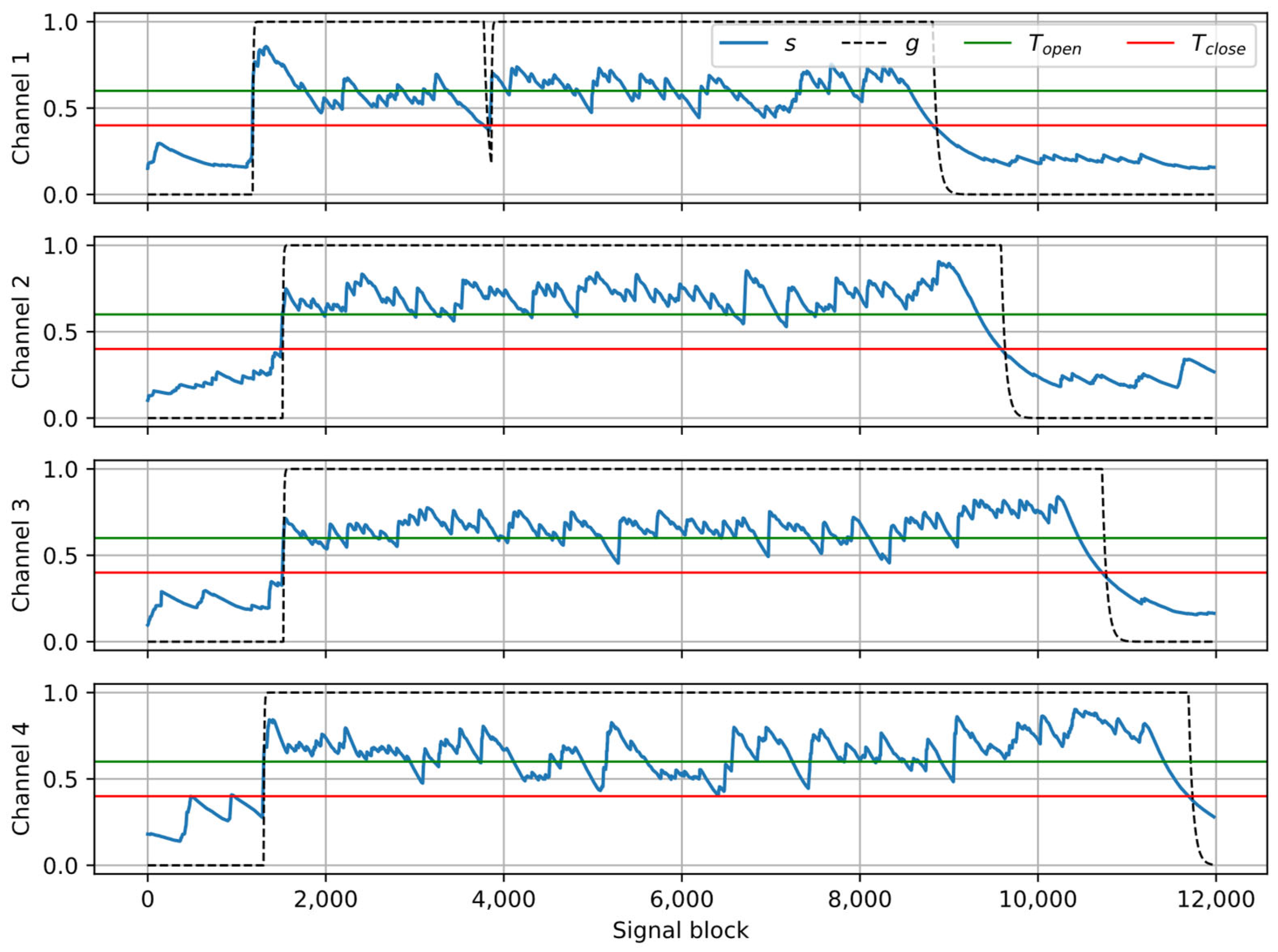Click the 6,000 x-axis tick label

coord(682,899)
